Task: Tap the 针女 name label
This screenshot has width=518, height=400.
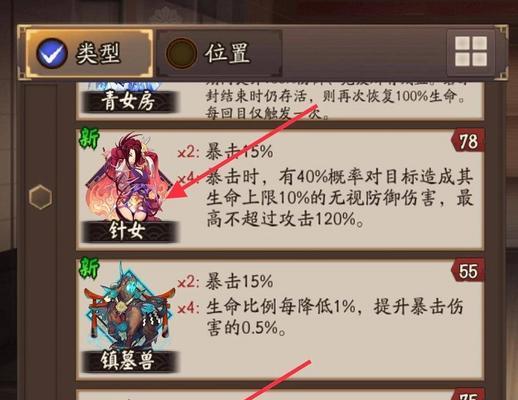Action: tap(129, 231)
